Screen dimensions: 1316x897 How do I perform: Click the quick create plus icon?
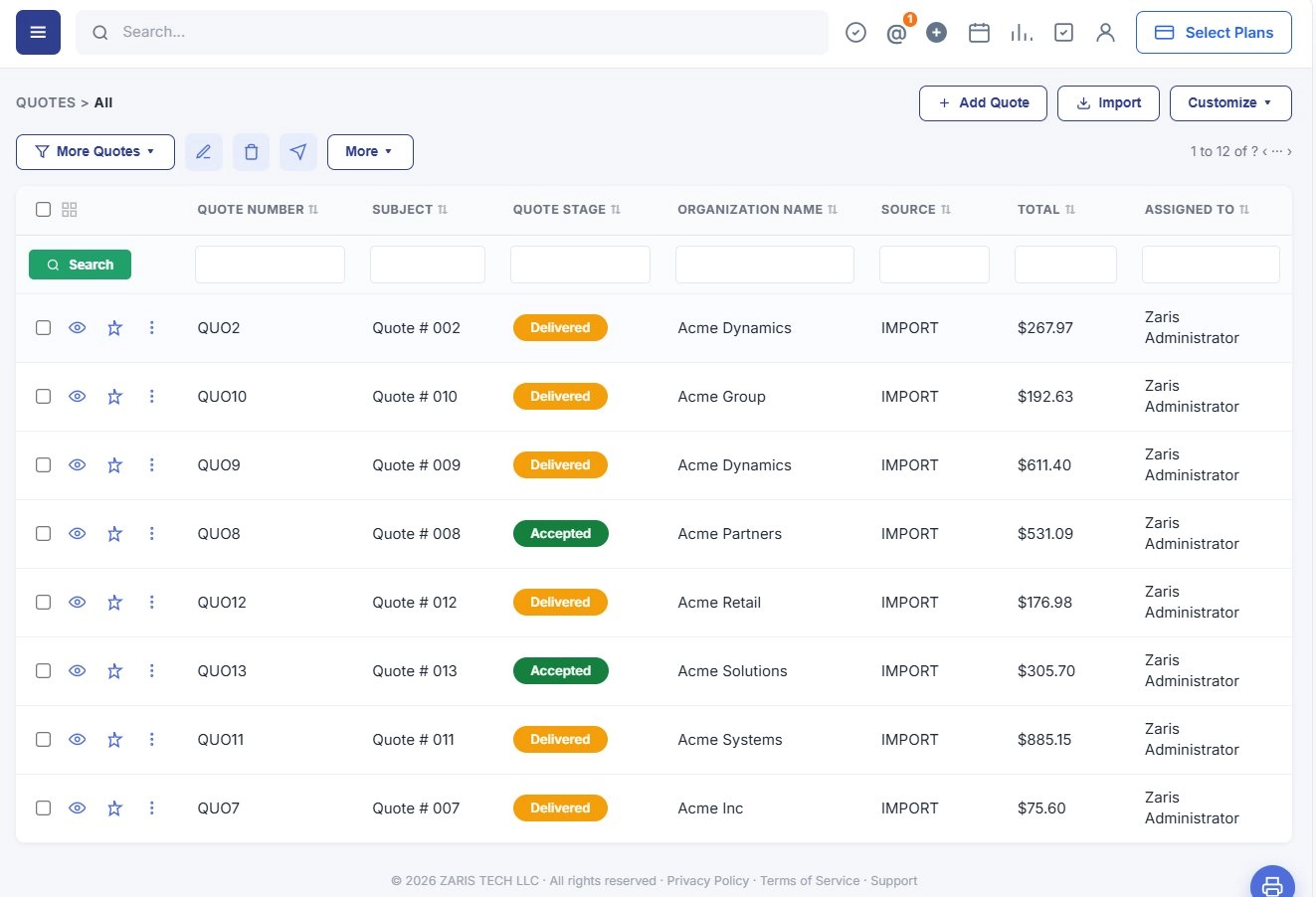point(936,33)
